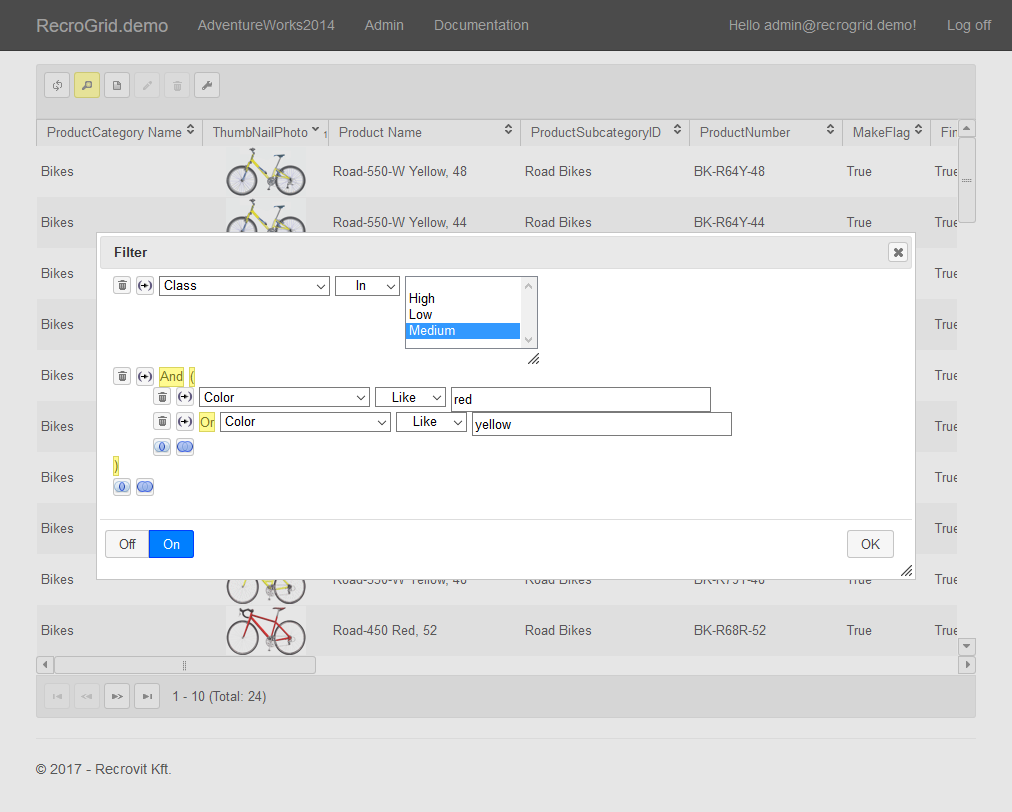Click the new record document icon
Viewport: 1012px width, 812px height.
tap(117, 85)
